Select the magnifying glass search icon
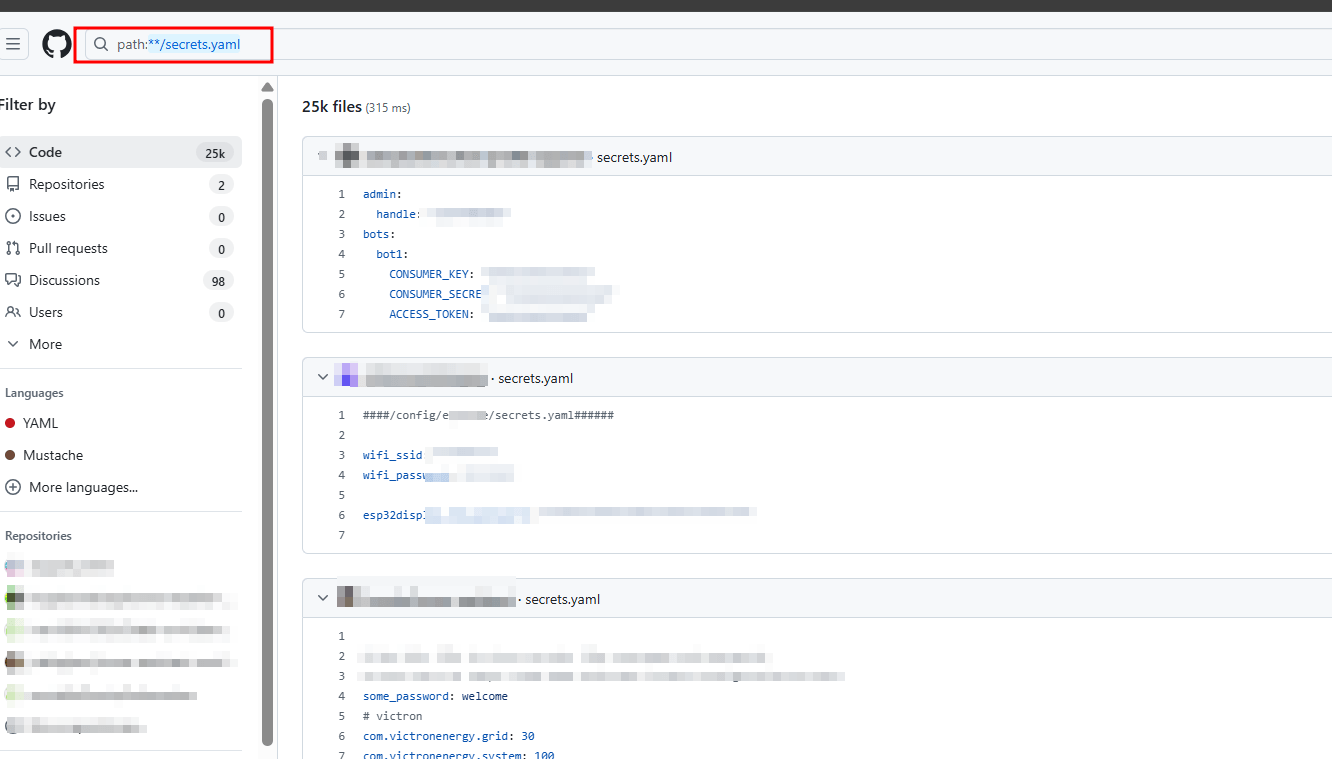 tap(100, 43)
